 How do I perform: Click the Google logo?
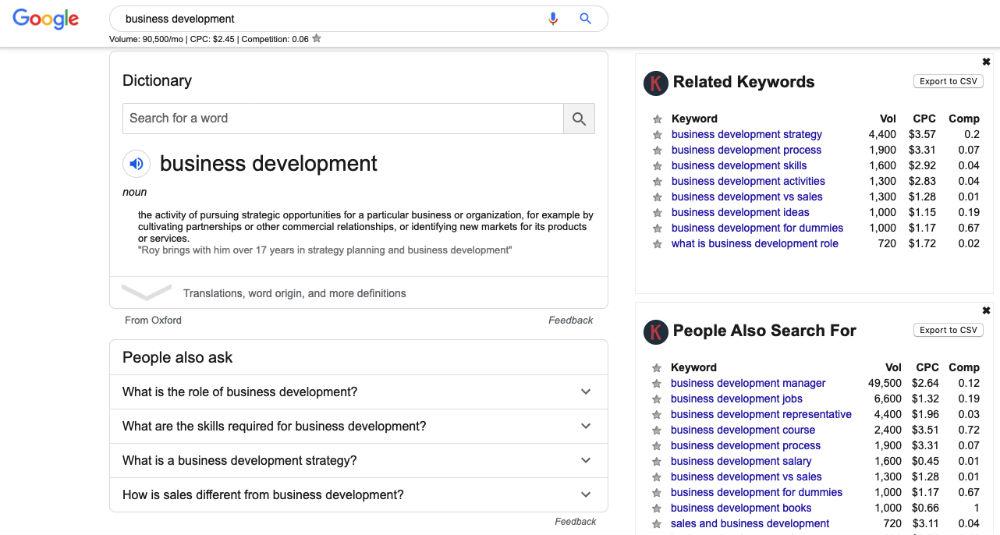click(45, 19)
